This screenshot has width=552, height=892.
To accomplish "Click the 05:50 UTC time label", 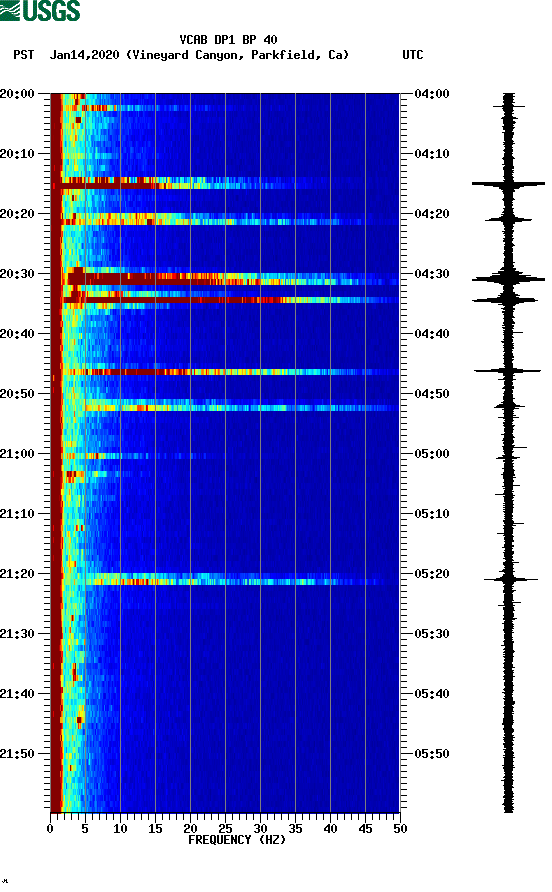I will [432, 754].
